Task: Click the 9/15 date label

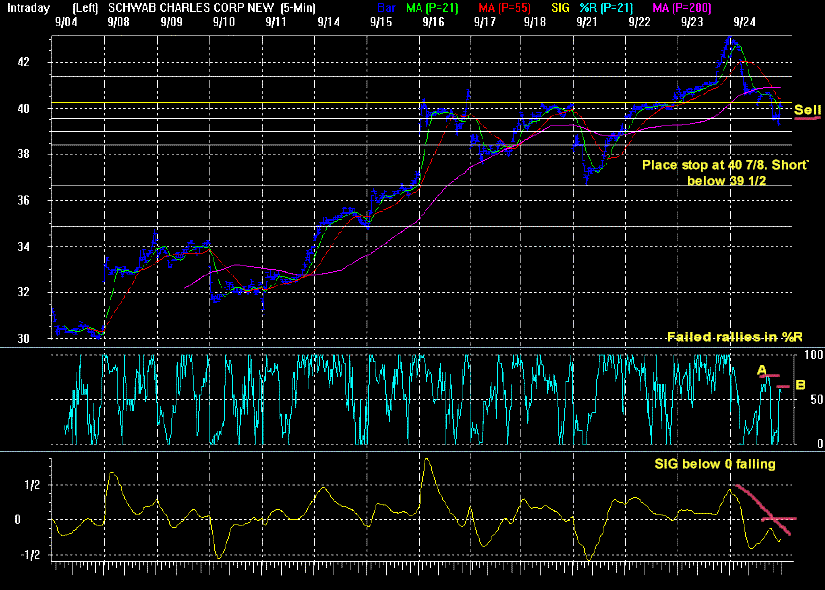Action: point(381,22)
